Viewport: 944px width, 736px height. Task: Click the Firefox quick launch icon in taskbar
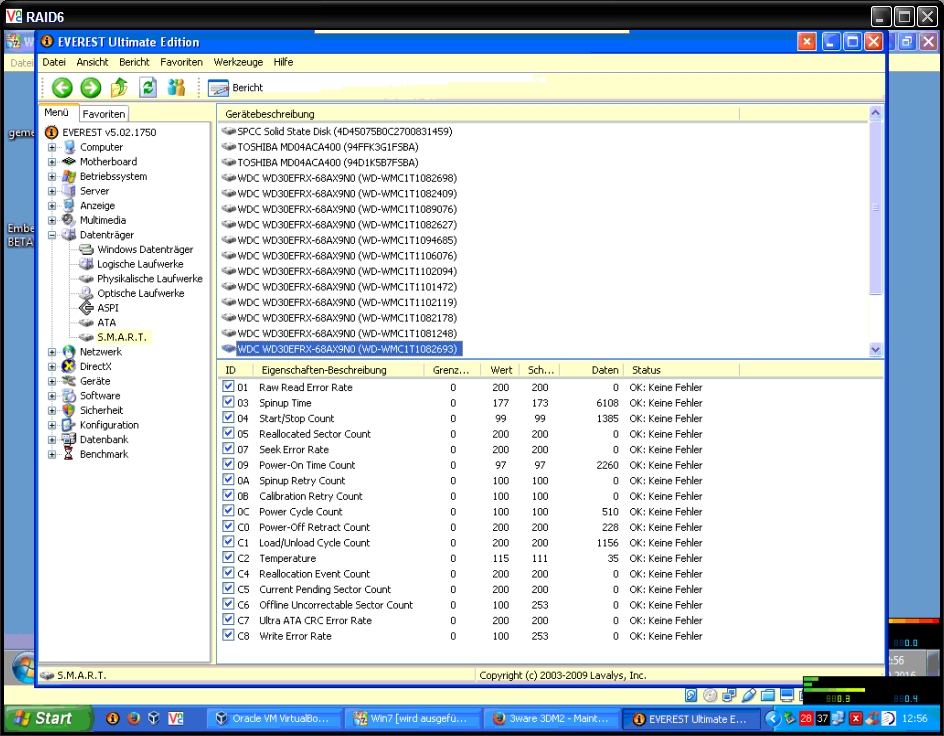134,718
